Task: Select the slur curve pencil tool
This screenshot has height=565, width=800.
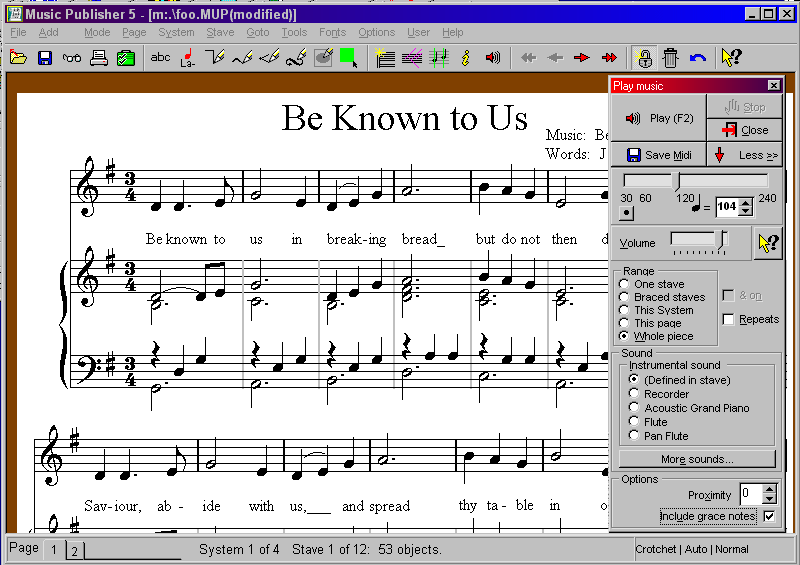Action: pos(296,58)
